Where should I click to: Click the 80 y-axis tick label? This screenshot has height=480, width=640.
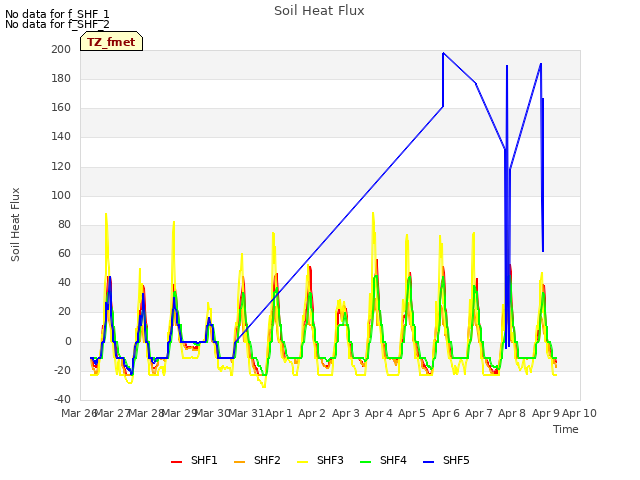[x=64, y=224]
